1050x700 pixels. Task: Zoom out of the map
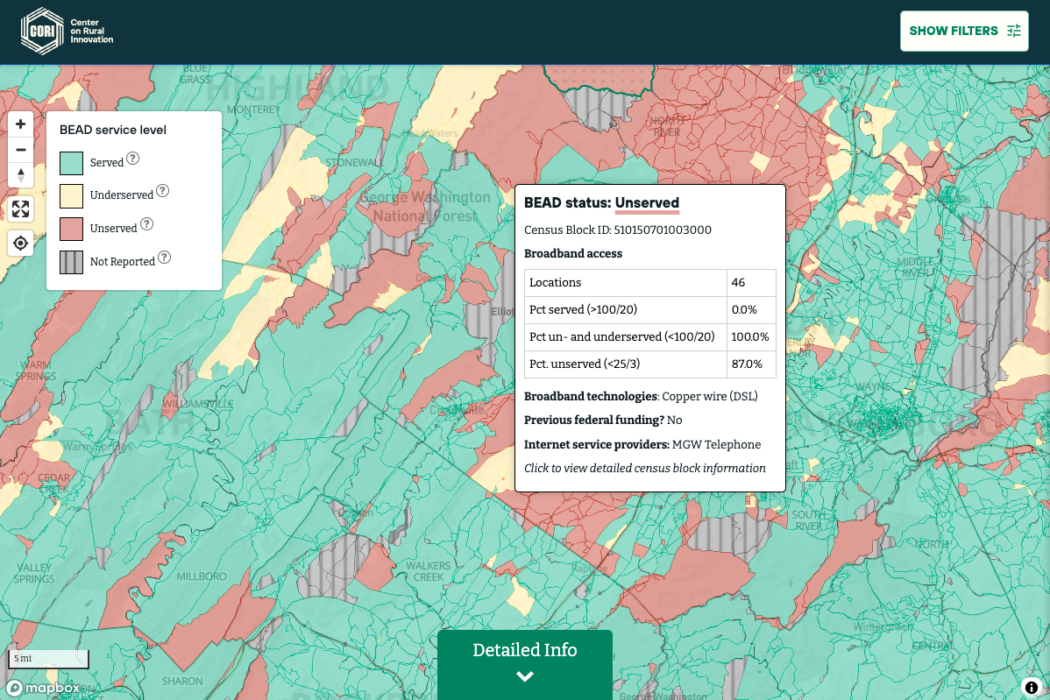pos(20,149)
